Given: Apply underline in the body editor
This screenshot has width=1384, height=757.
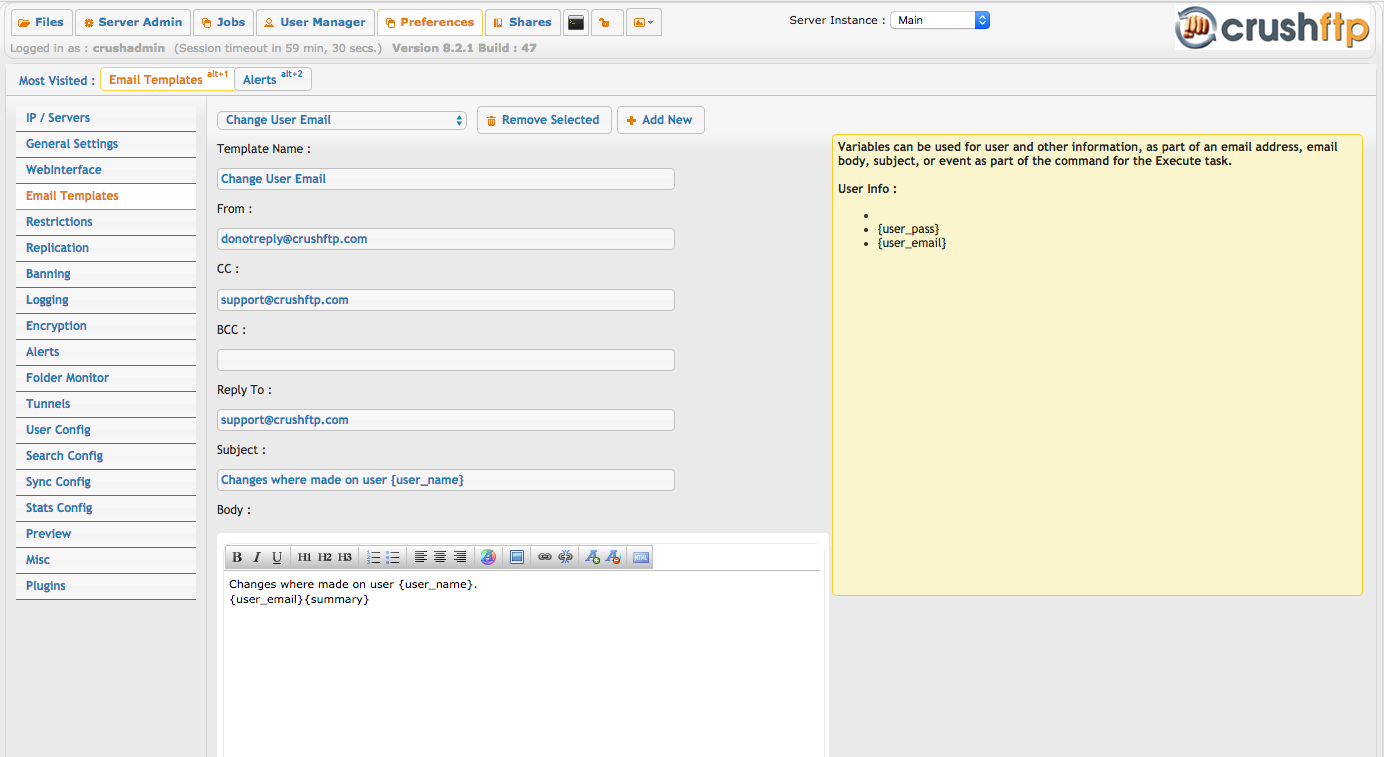Looking at the screenshot, I should pos(277,557).
